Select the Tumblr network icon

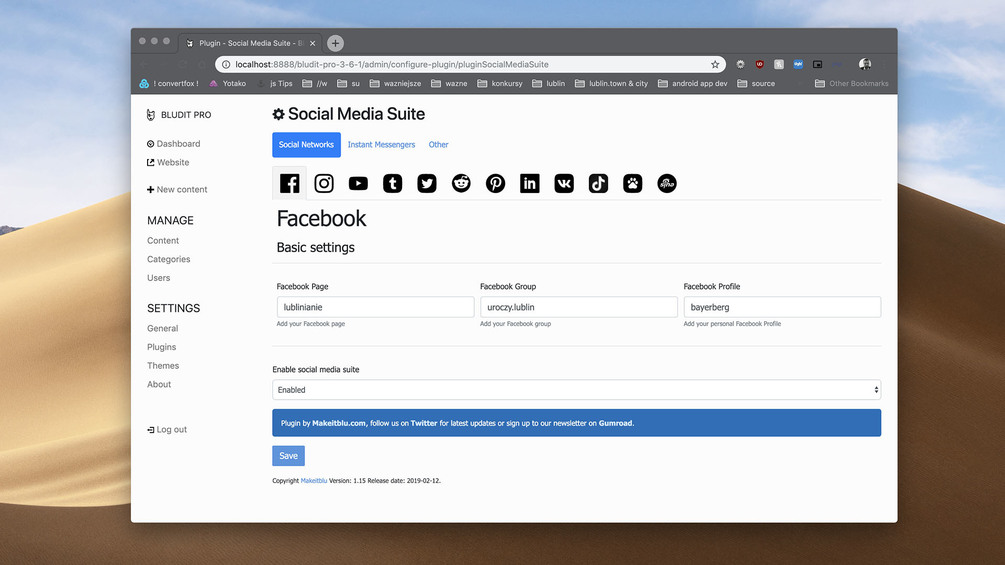click(392, 183)
